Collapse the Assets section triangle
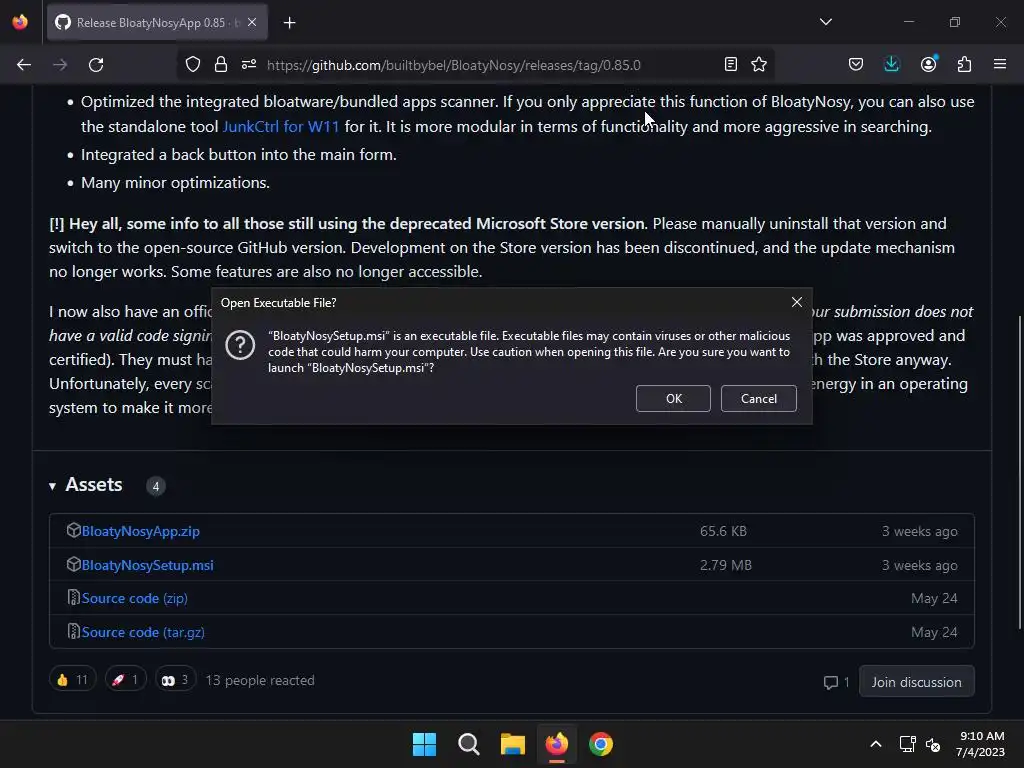The image size is (1024, 768). (x=52, y=486)
